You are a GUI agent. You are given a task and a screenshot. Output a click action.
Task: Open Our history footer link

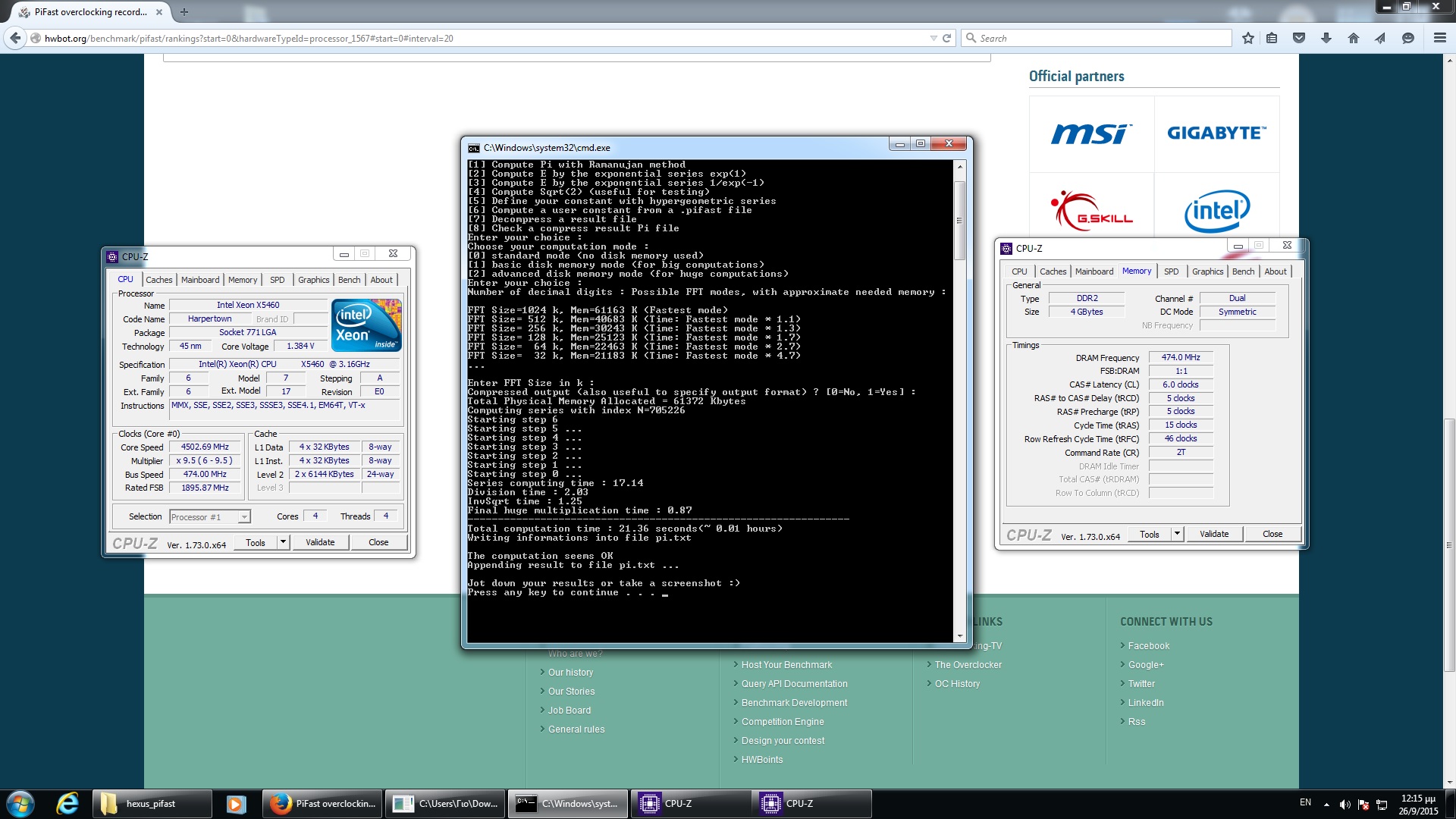pyautogui.click(x=570, y=673)
